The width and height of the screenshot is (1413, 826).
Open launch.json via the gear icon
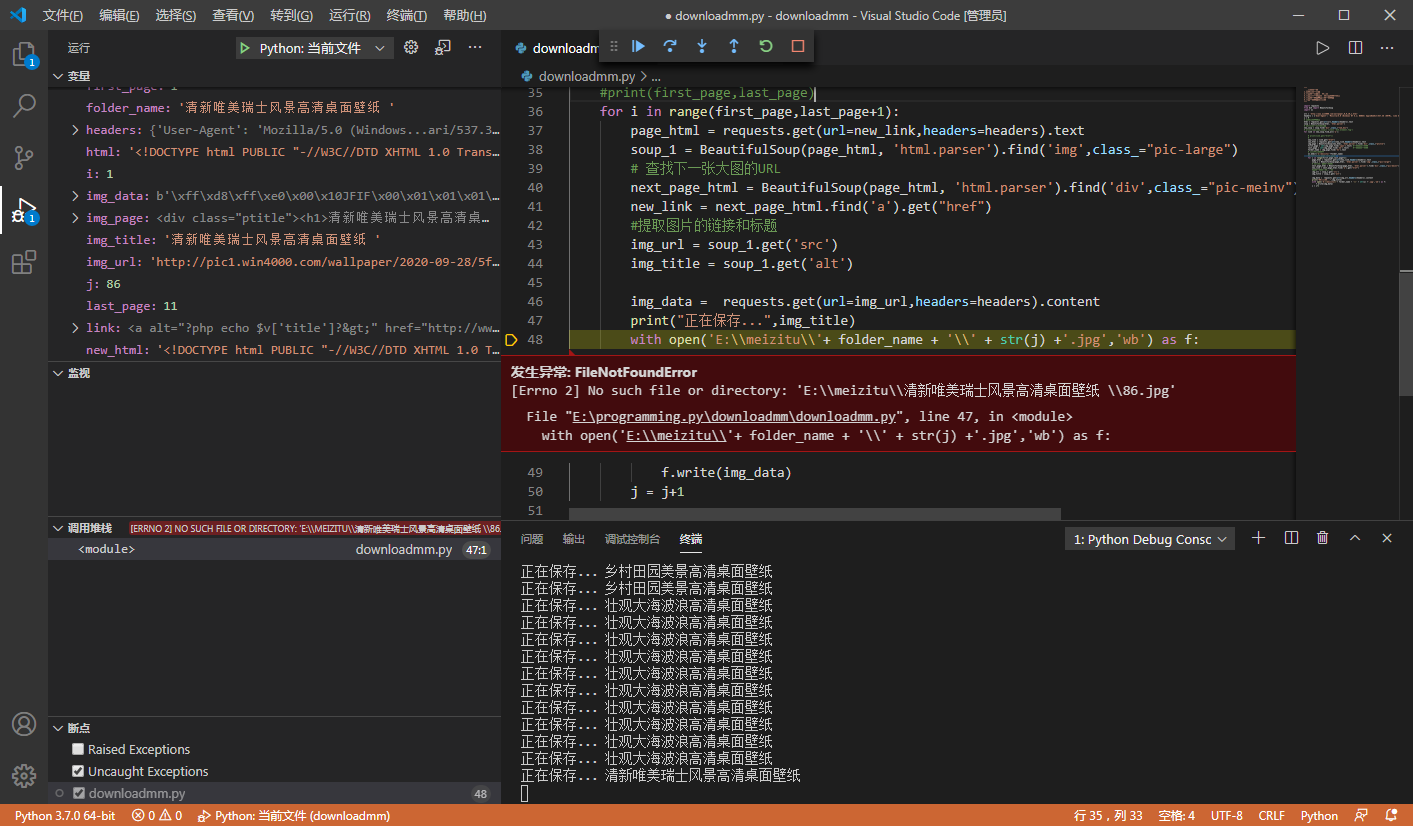pos(411,48)
